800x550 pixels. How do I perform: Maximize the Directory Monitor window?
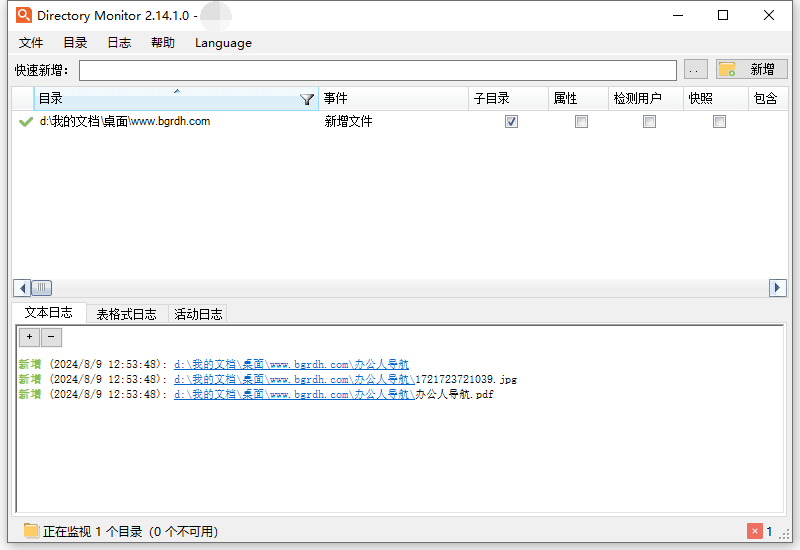(723, 15)
